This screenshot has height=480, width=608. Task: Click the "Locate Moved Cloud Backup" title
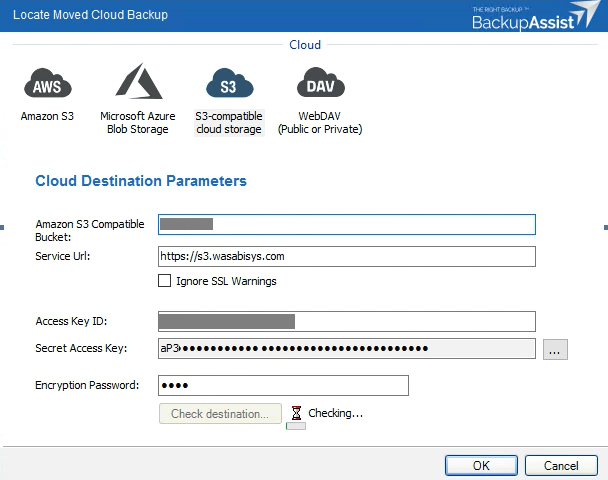coord(90,15)
